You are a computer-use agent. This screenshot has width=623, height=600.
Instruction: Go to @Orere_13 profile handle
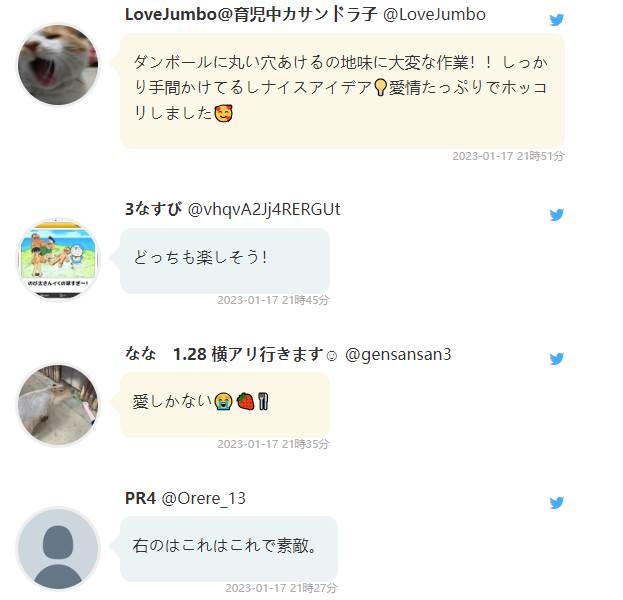click(x=203, y=498)
